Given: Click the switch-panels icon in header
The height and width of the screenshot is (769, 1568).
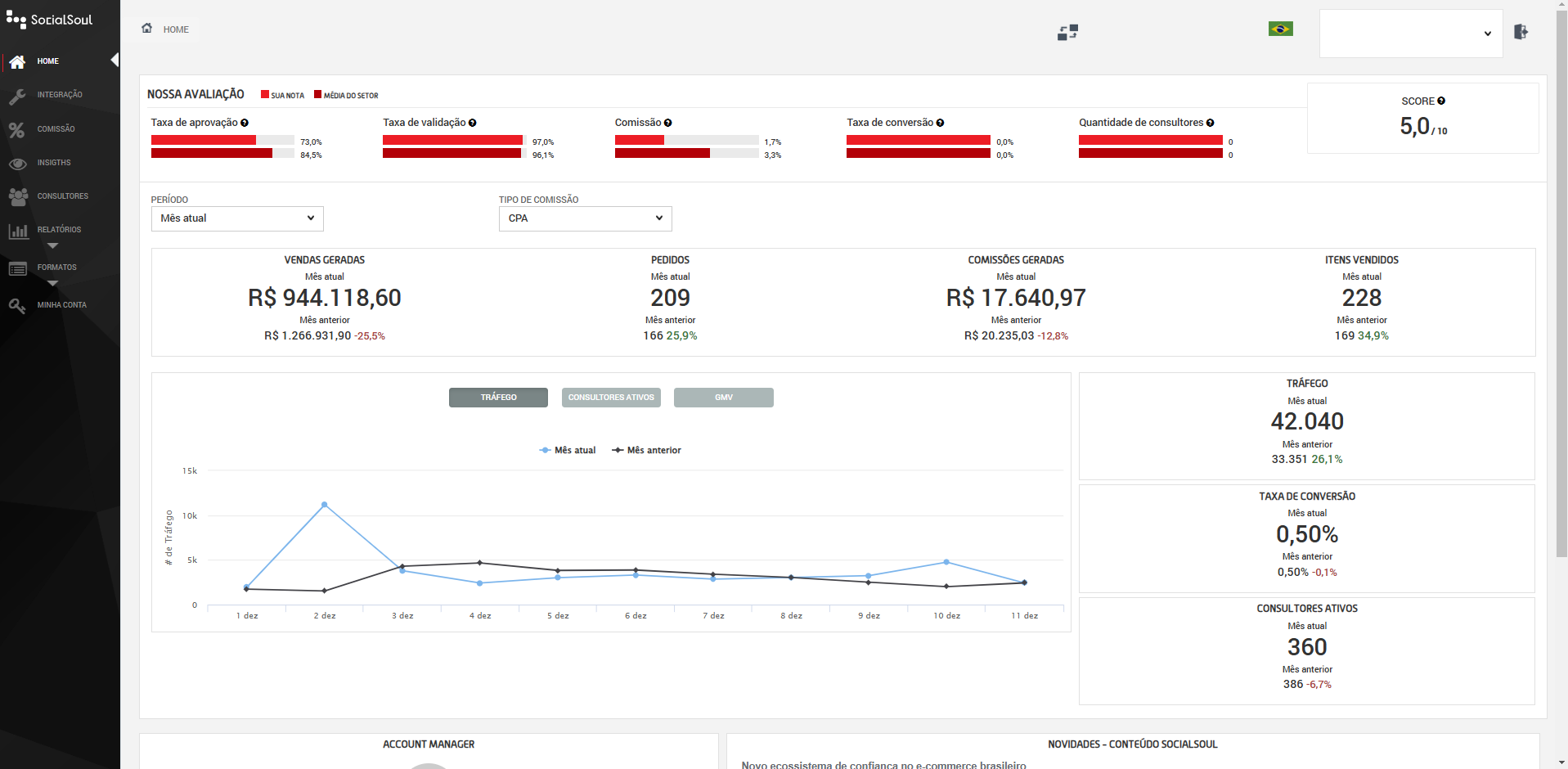Looking at the screenshot, I should tap(1067, 32).
